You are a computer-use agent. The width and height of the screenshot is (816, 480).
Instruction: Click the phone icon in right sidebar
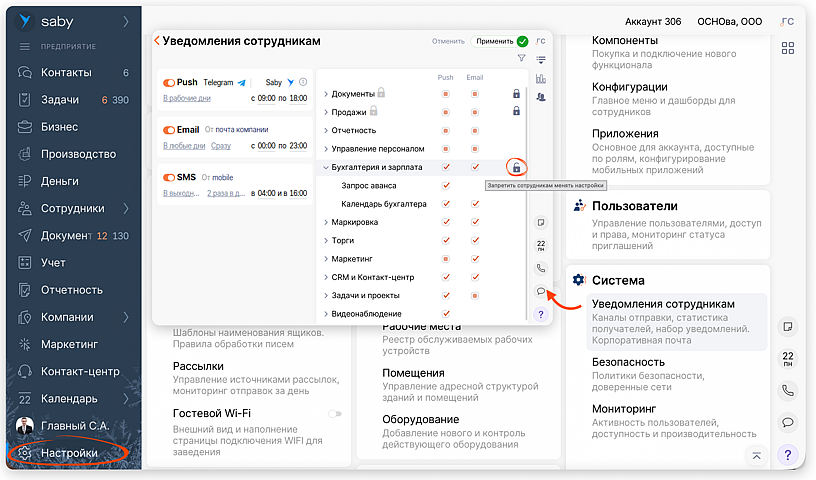(788, 391)
